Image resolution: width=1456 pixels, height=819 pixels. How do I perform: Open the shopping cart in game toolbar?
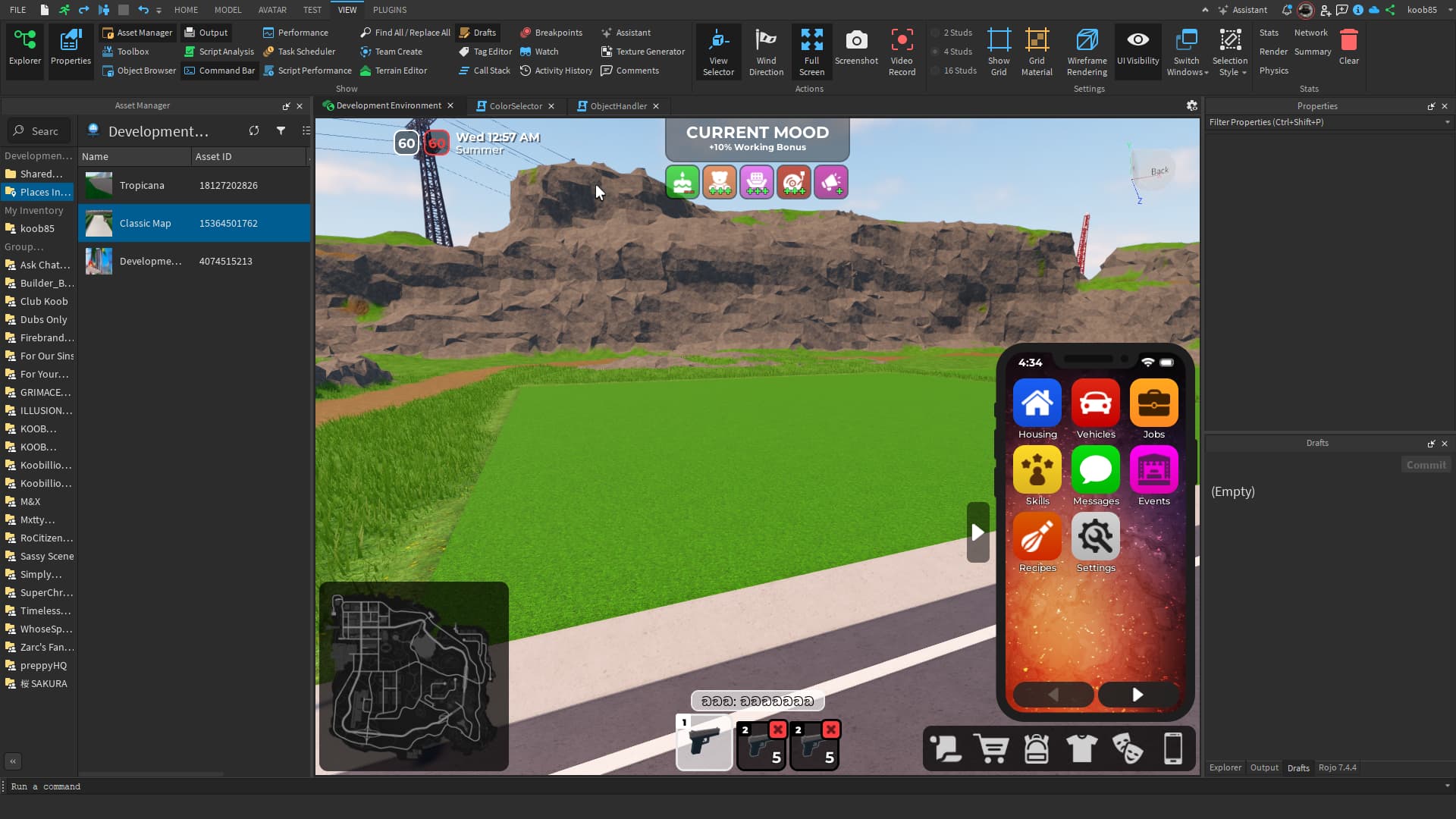coord(991,748)
